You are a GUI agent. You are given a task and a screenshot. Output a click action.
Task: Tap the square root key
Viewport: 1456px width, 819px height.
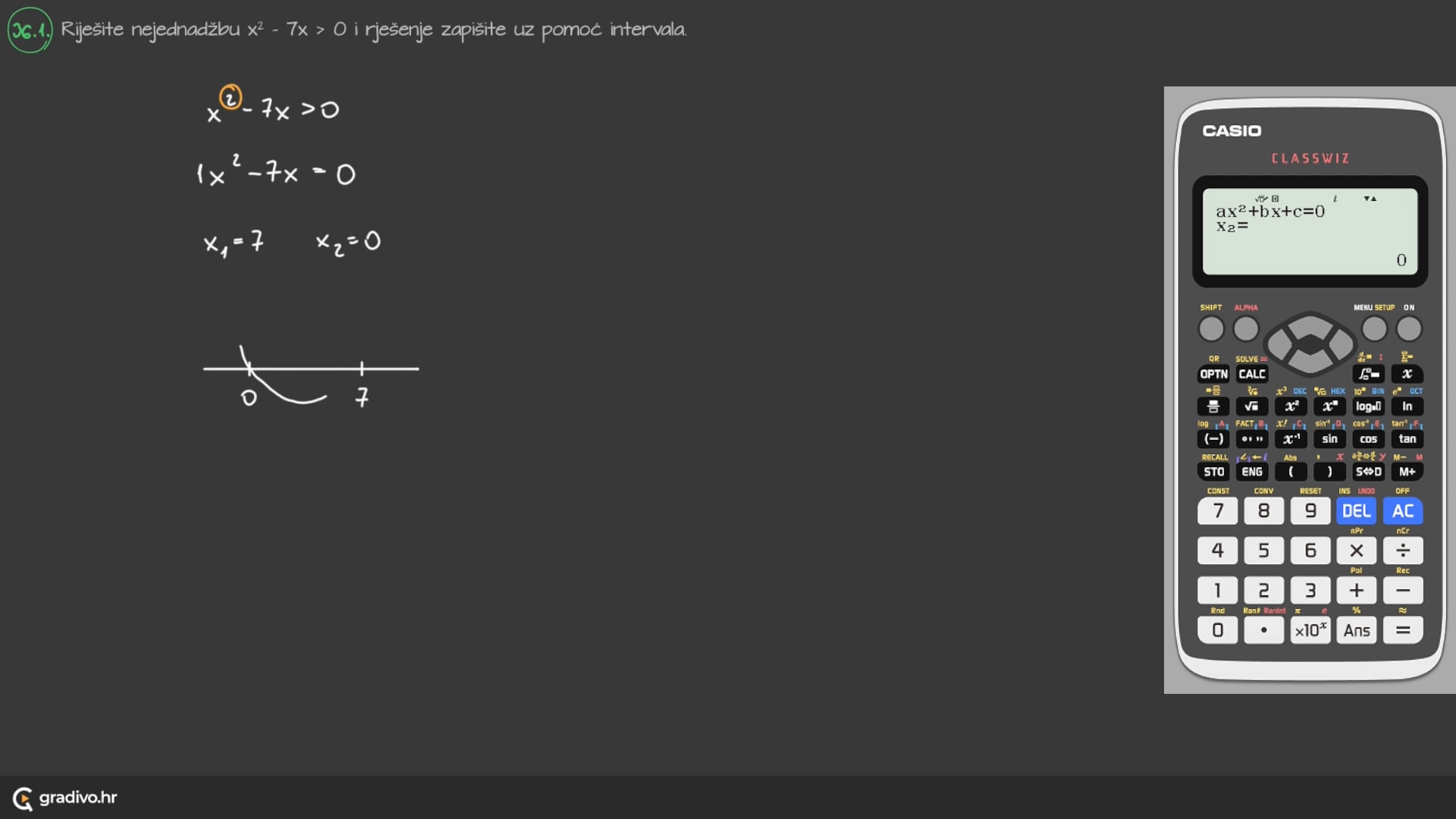tap(1251, 406)
